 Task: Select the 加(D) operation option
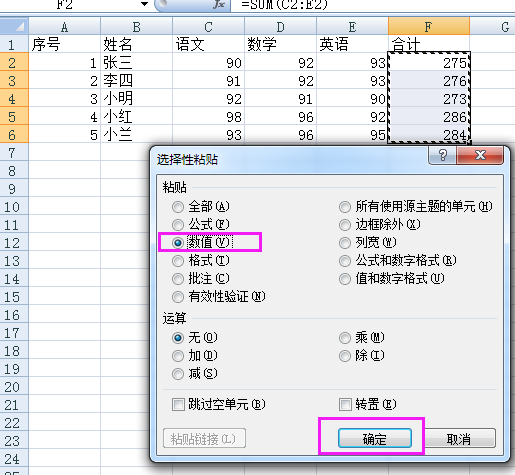click(x=195, y=356)
